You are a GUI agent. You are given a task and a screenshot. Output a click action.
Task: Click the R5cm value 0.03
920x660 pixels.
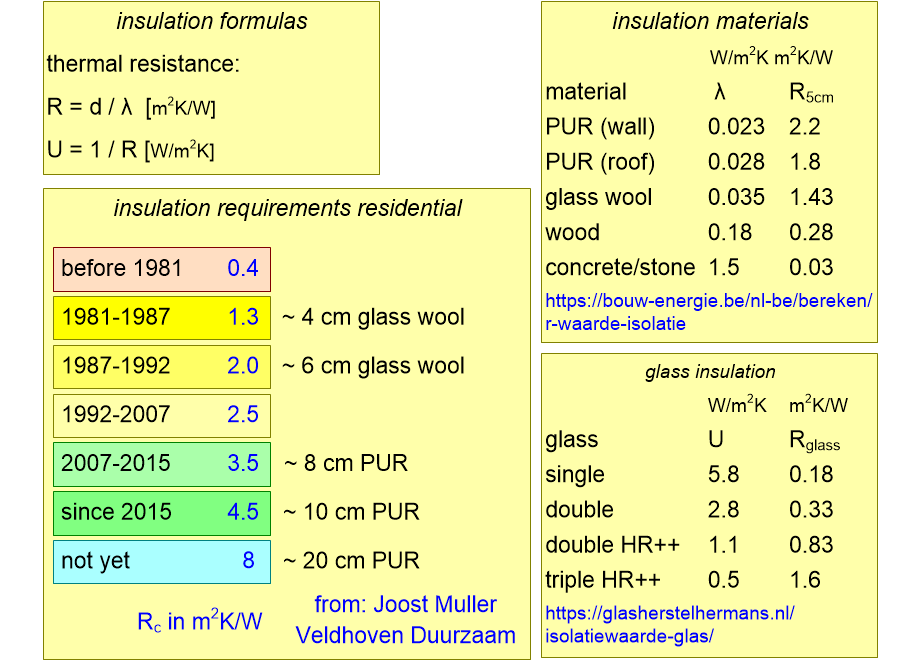coord(811,268)
